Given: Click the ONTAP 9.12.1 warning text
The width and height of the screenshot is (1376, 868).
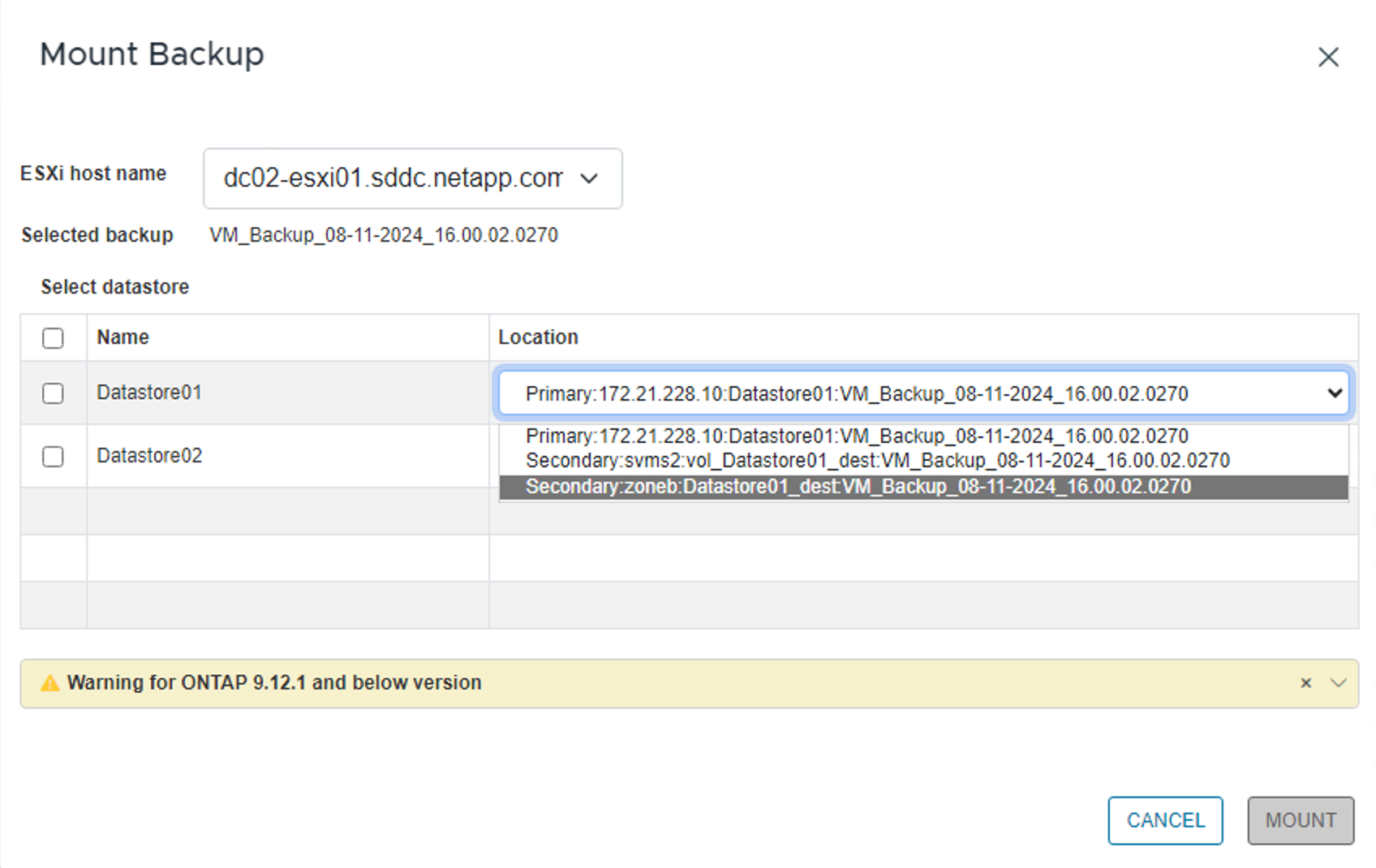Looking at the screenshot, I should click(x=274, y=683).
